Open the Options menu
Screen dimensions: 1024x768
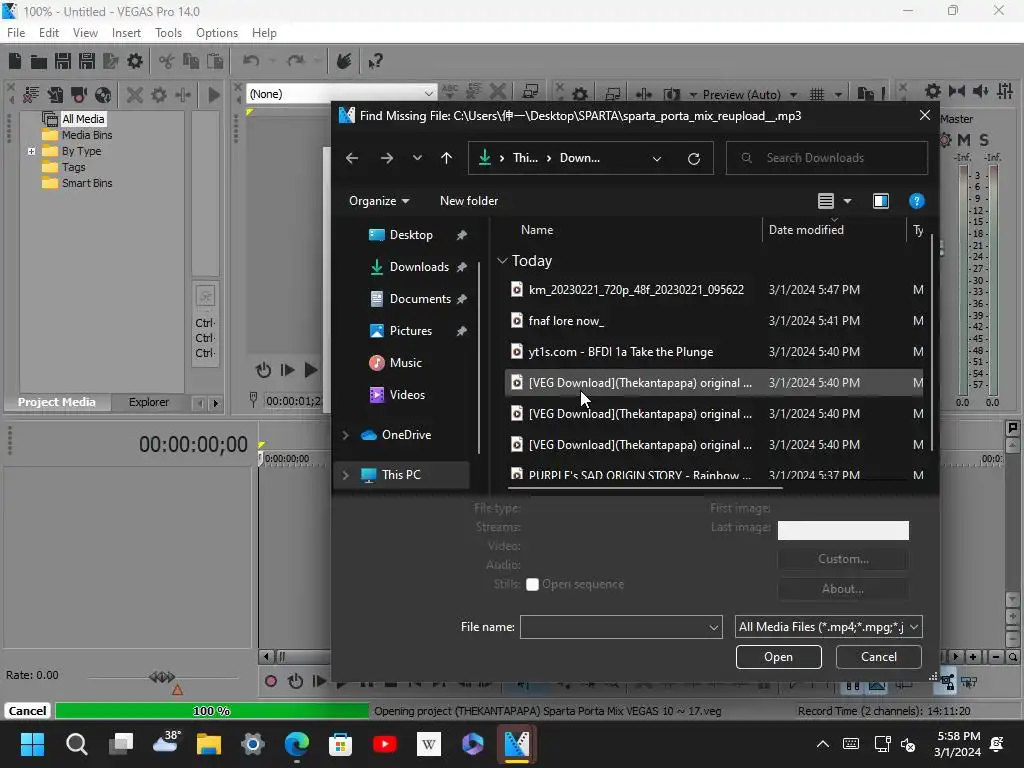pos(217,33)
